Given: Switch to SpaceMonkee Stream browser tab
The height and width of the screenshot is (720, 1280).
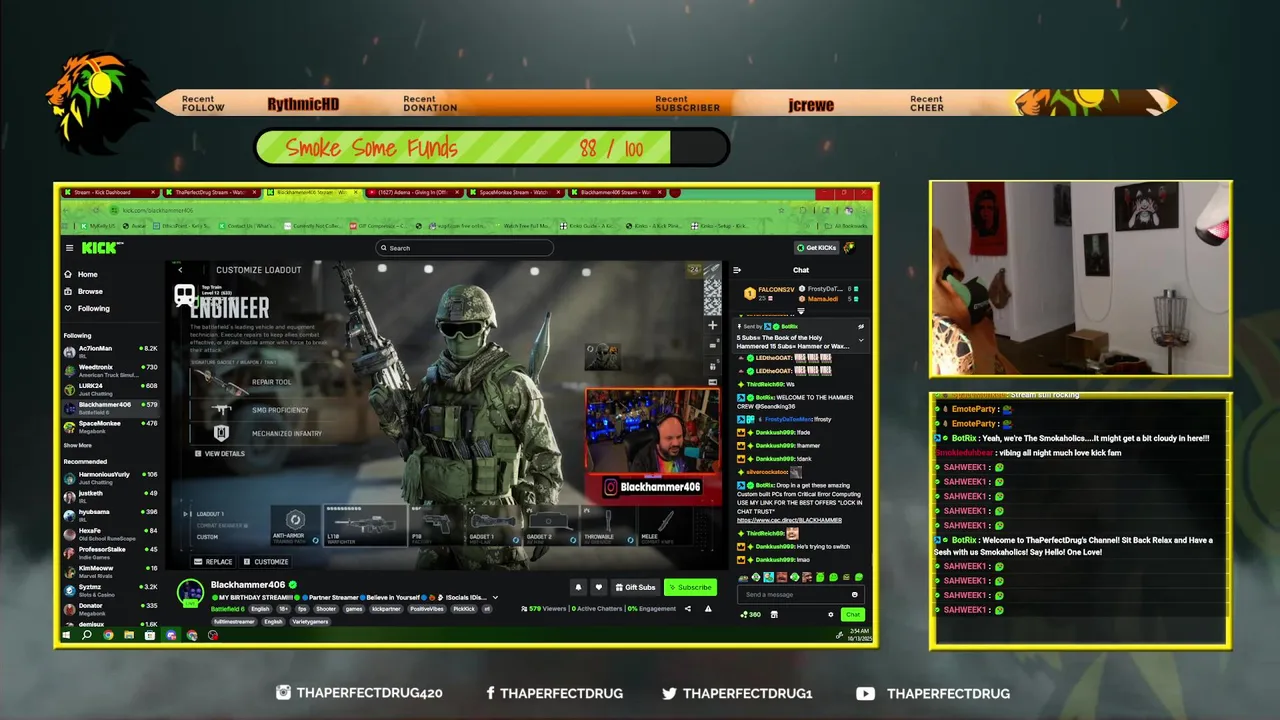Looking at the screenshot, I should click(x=515, y=192).
